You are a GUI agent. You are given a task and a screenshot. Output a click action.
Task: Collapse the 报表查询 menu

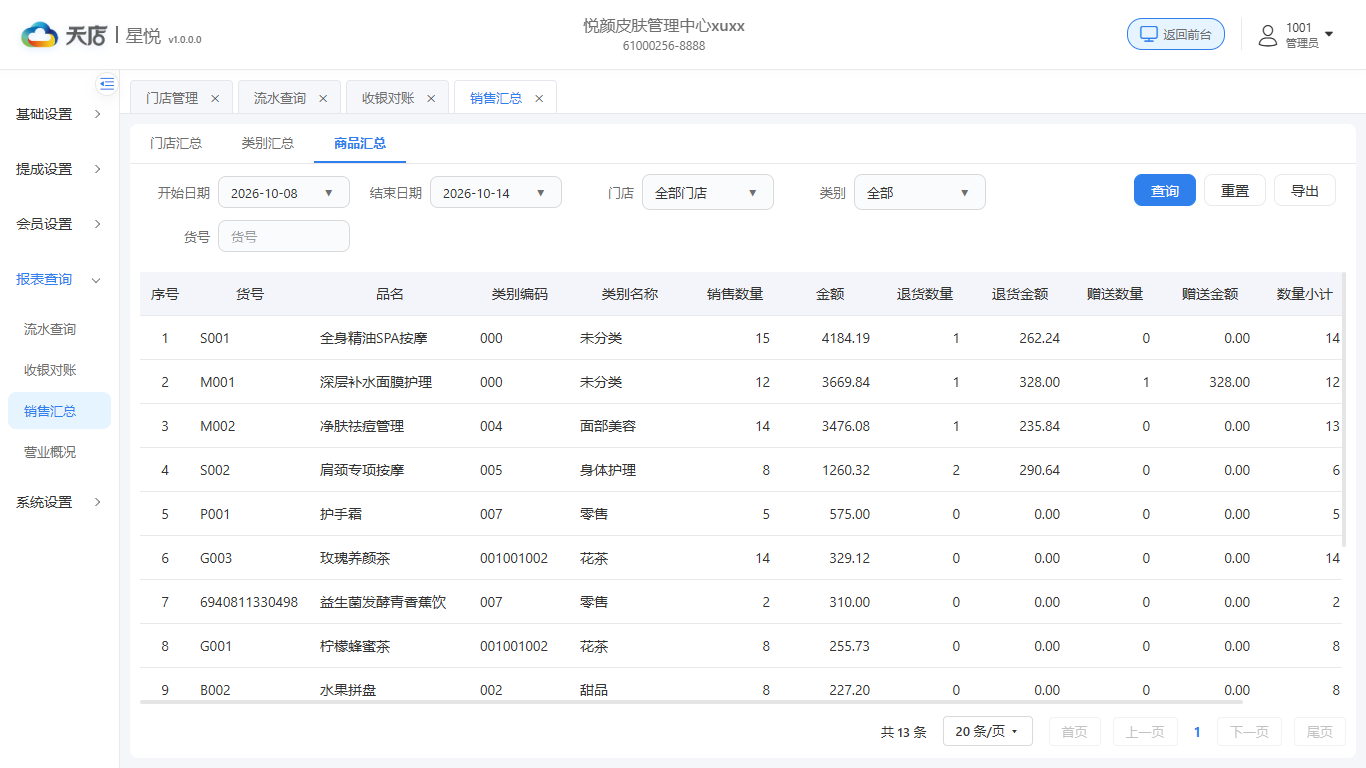59,279
